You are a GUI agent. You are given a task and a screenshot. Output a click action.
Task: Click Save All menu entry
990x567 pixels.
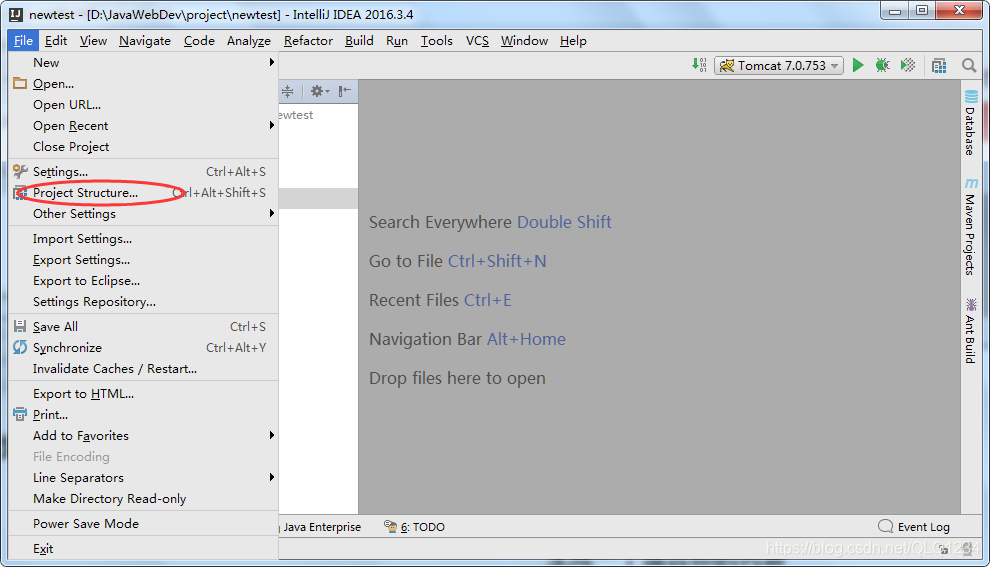144,326
